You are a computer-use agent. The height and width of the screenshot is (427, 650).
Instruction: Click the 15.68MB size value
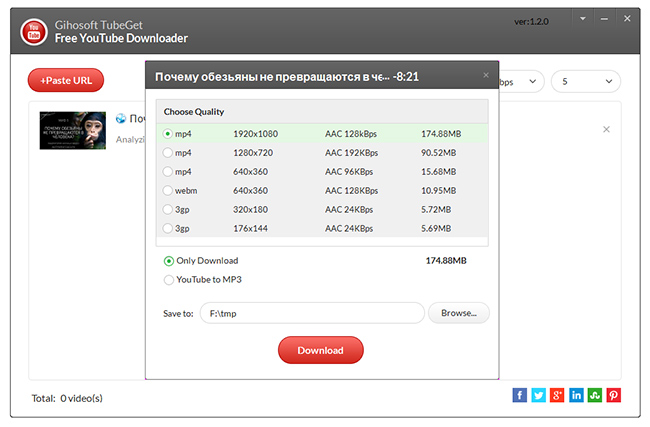point(439,172)
